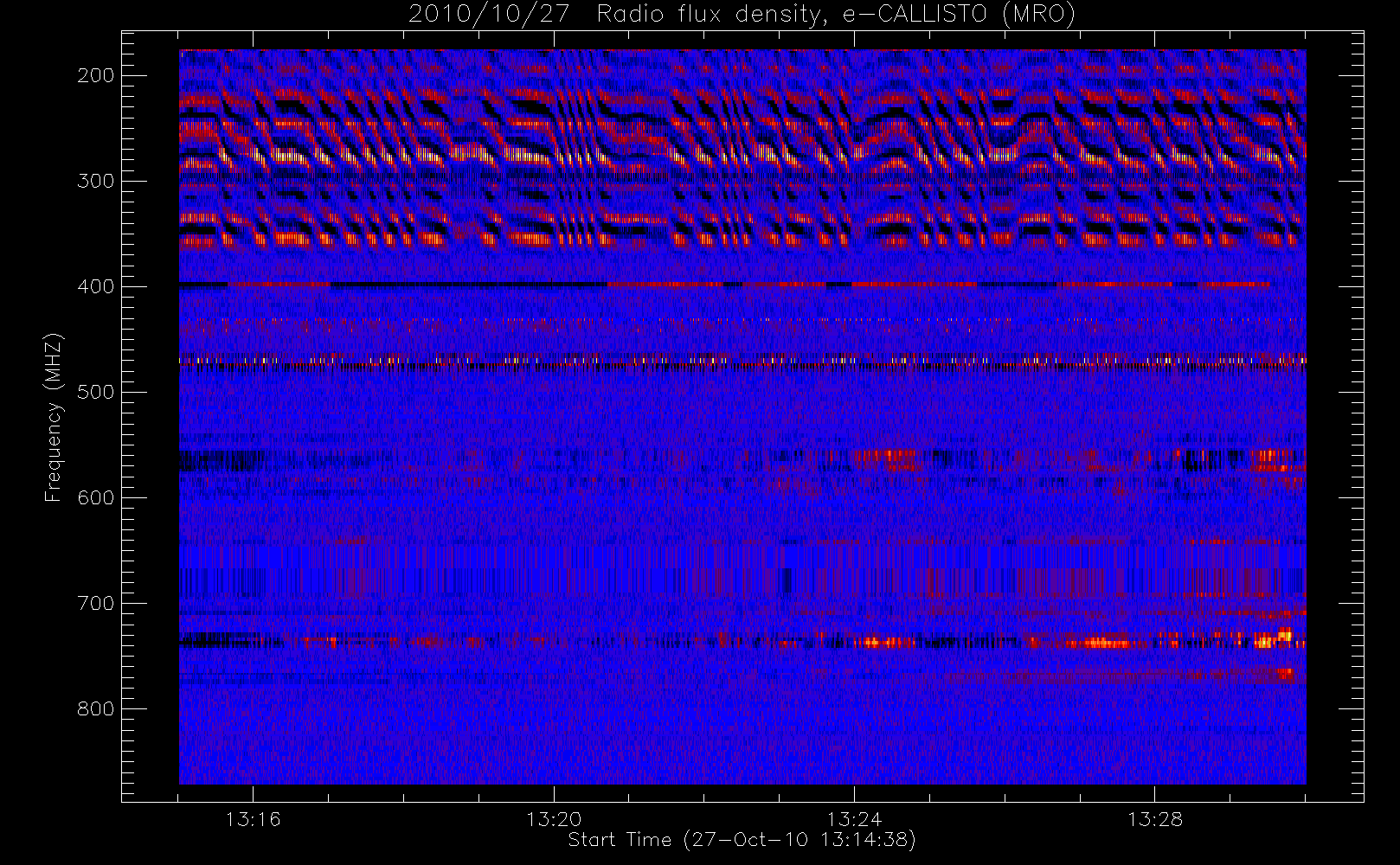Click the 'Frequency (MHz)' axis label
The width and height of the screenshot is (1400, 865).
coord(54,417)
